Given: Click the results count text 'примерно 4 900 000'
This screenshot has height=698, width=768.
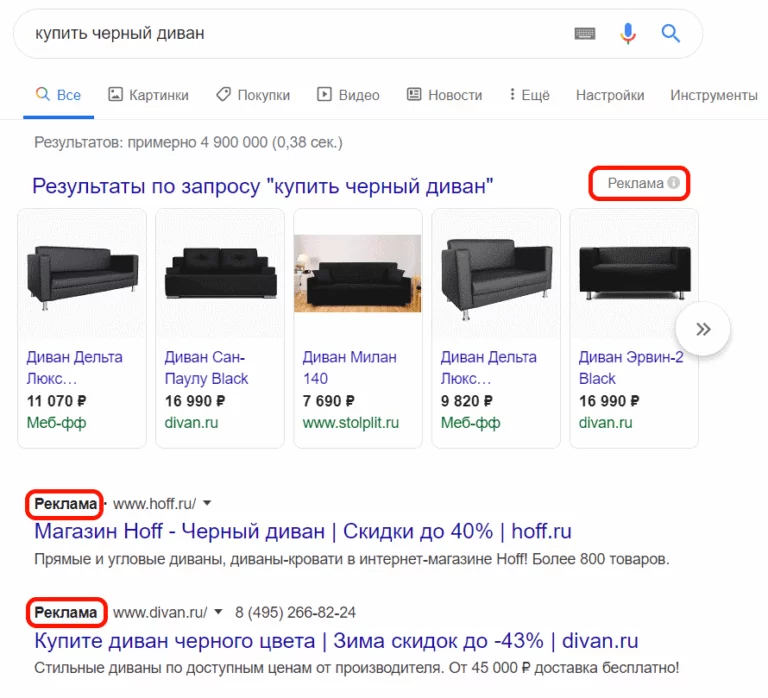Looking at the screenshot, I should click(x=197, y=143).
